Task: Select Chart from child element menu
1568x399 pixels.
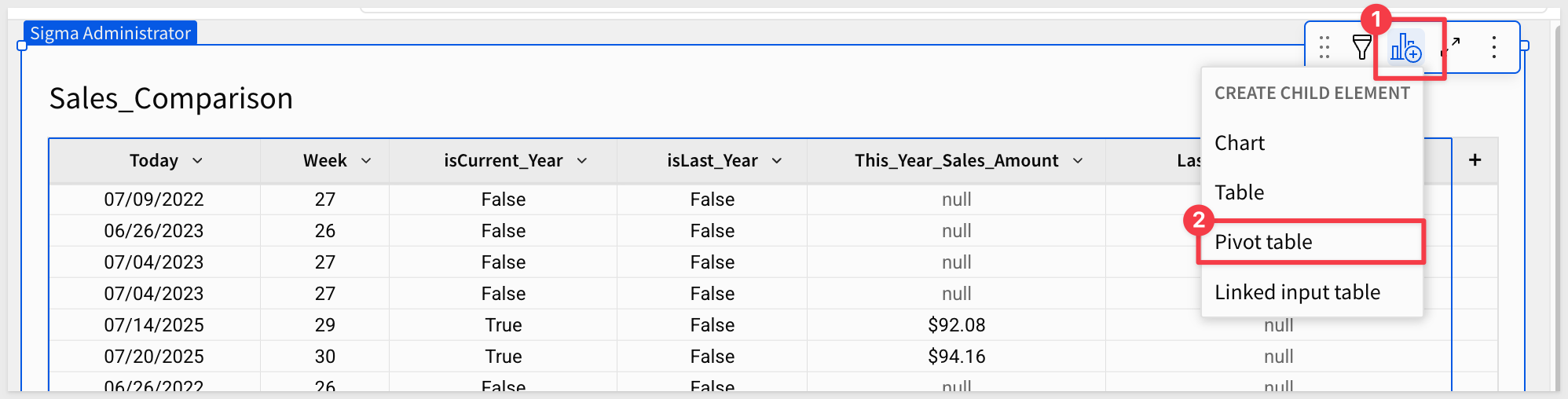Action: [1240, 143]
